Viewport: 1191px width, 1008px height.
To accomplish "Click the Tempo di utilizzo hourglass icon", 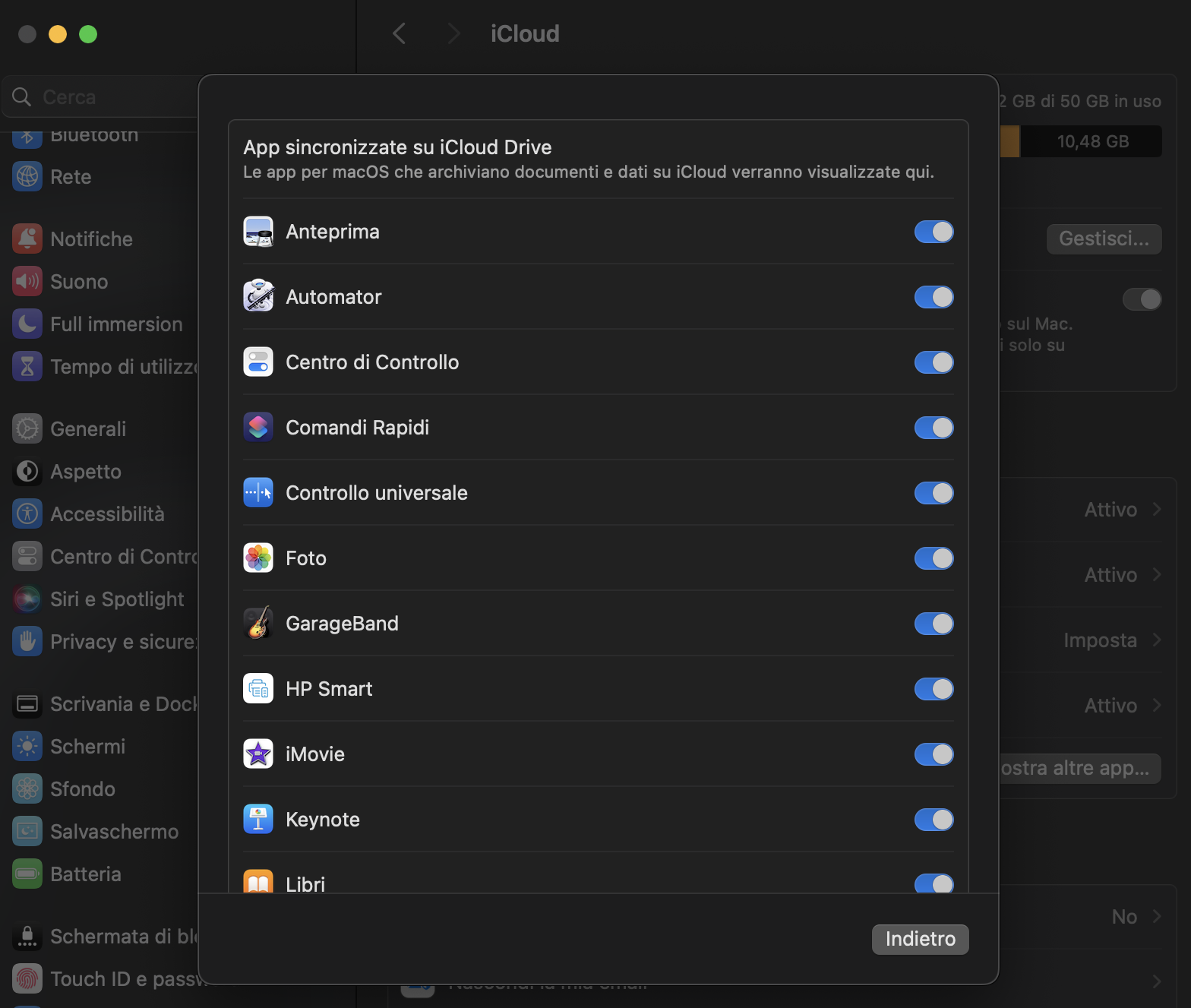I will [x=27, y=367].
